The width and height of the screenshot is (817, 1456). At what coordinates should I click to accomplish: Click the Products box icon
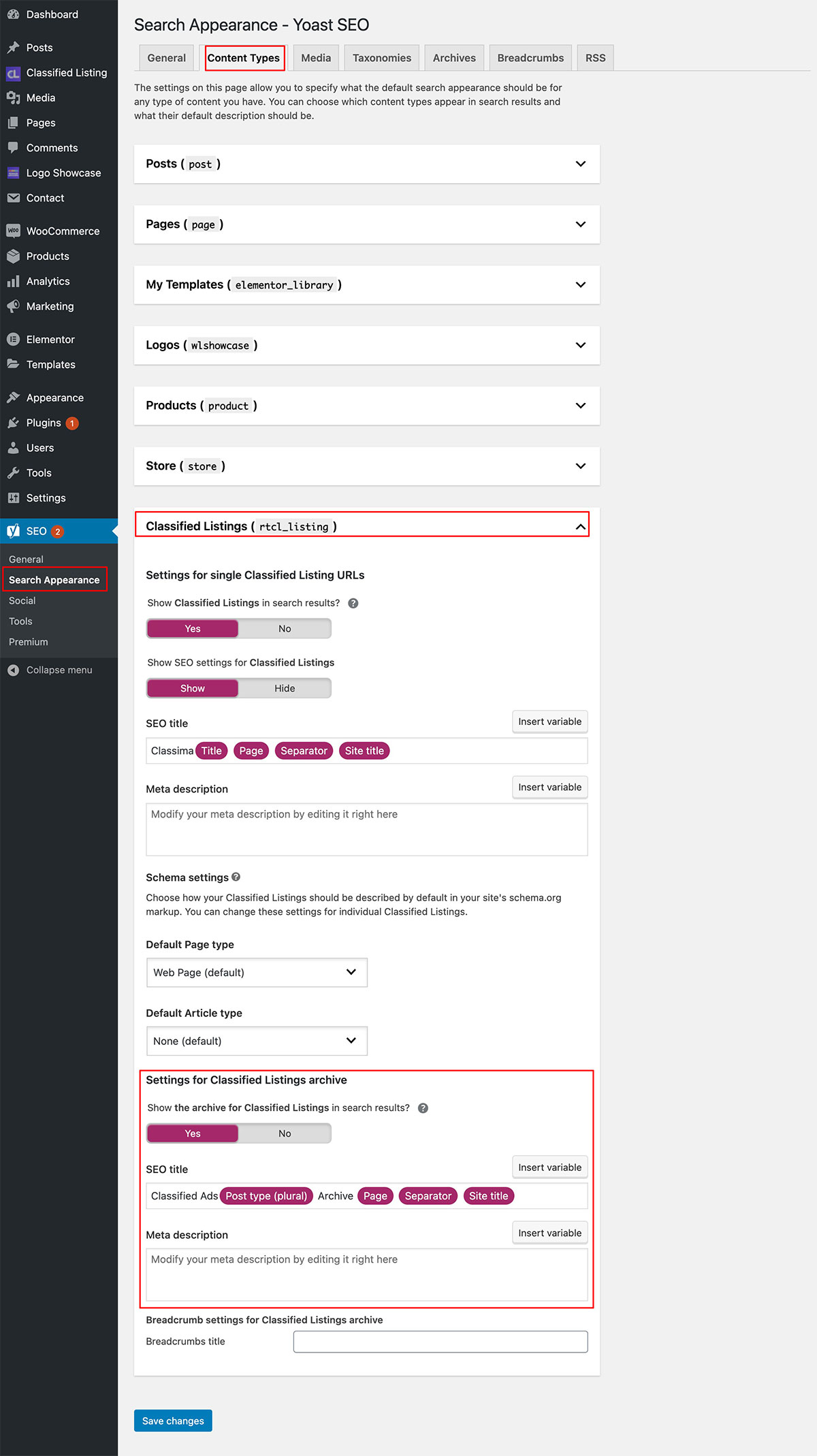click(x=13, y=256)
